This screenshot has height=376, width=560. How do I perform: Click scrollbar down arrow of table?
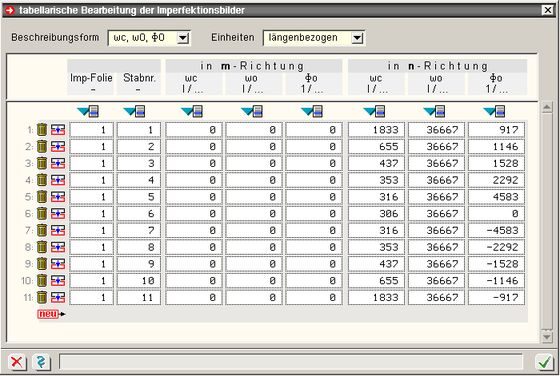pos(547,336)
